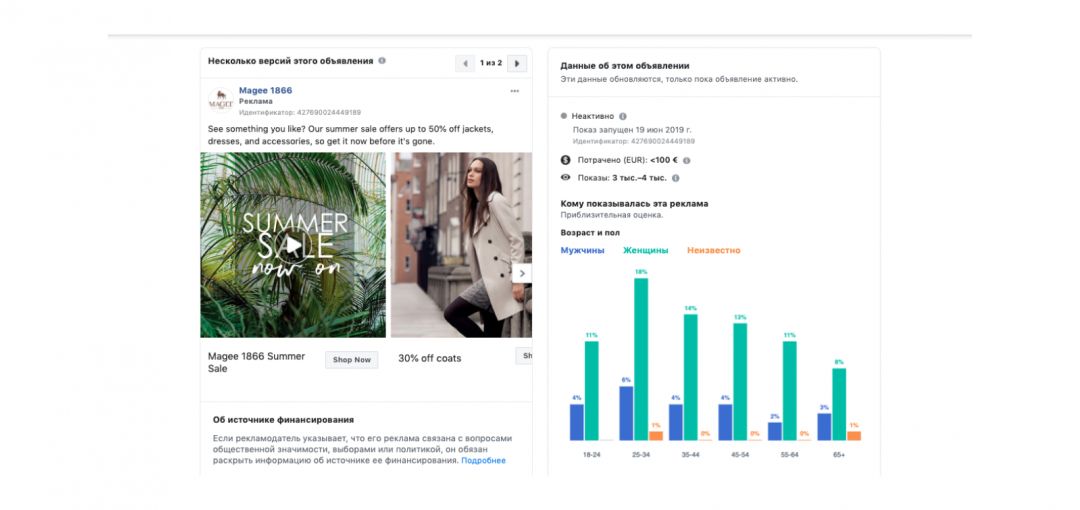1080x510 pixels.
Task: Go to previous ad version arrow
Action: click(465, 63)
